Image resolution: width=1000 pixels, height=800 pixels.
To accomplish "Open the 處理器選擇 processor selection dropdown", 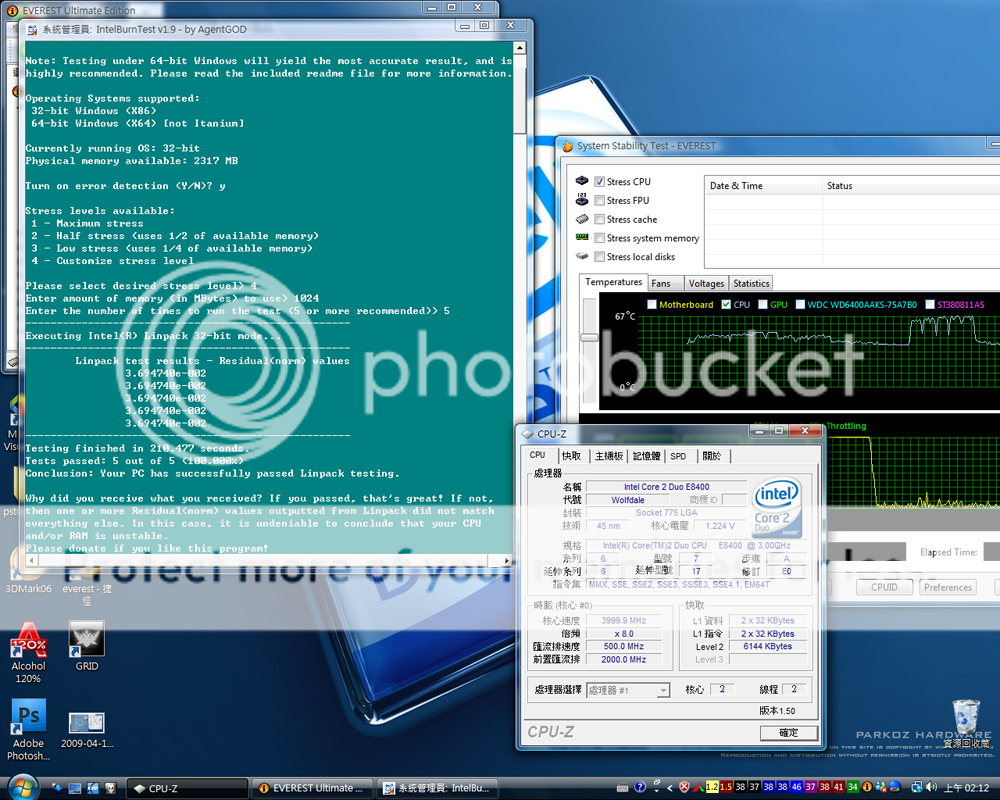I will click(628, 690).
